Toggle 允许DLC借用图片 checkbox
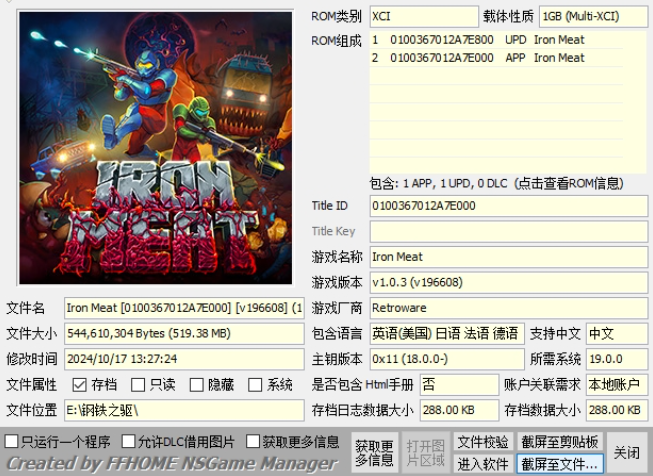Screen dimensions: 653x476 (129, 441)
